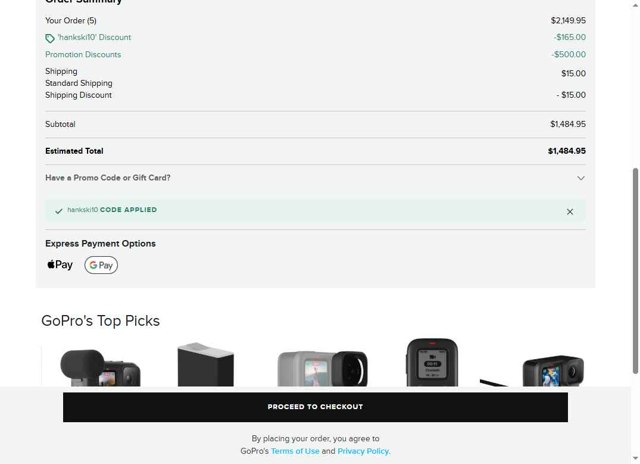Click the green checkmark next to Code Applied
Image resolution: width=640 pixels, height=464 pixels.
[x=59, y=211]
